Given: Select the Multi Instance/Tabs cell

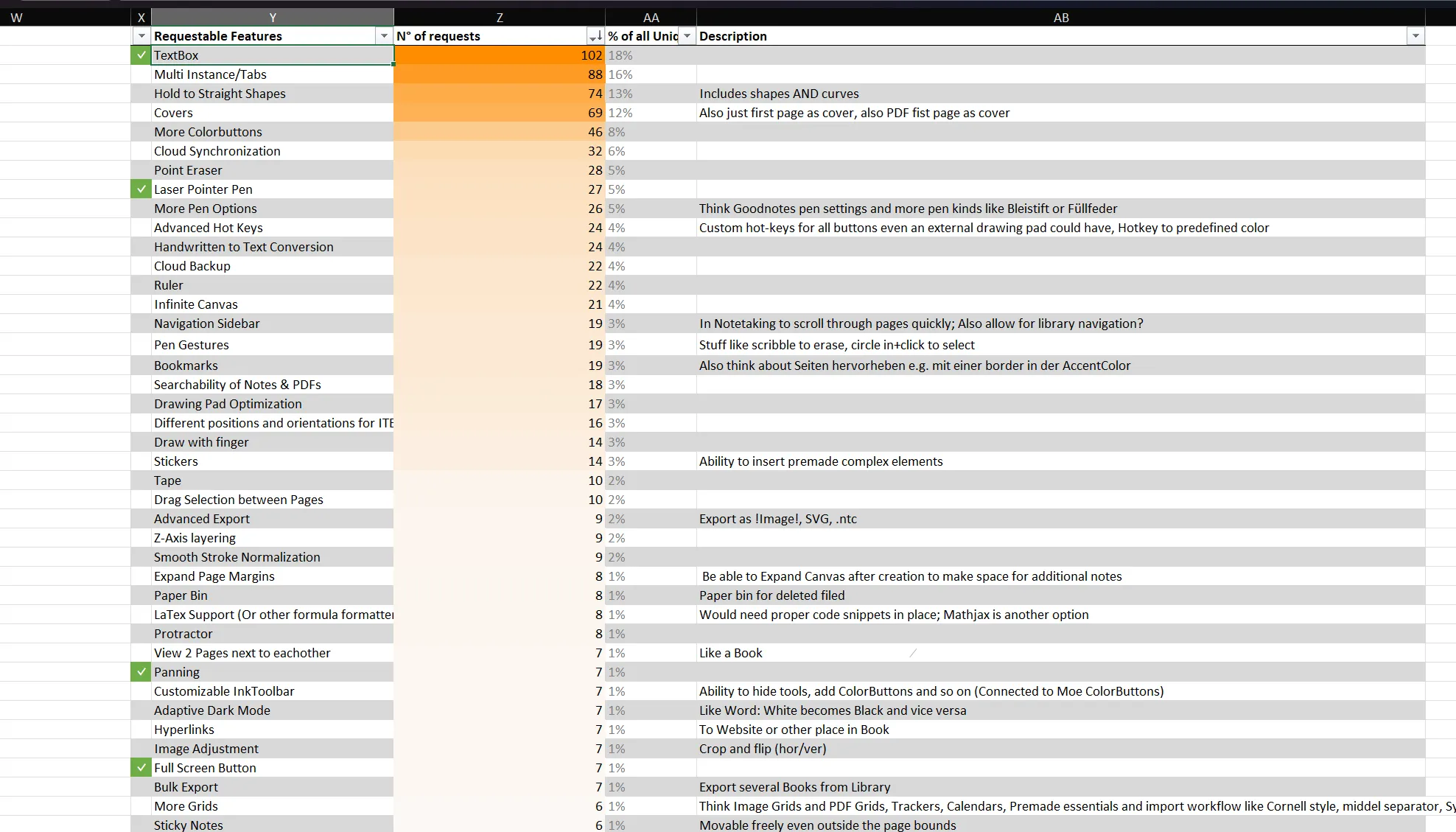Looking at the screenshot, I should pos(273,74).
